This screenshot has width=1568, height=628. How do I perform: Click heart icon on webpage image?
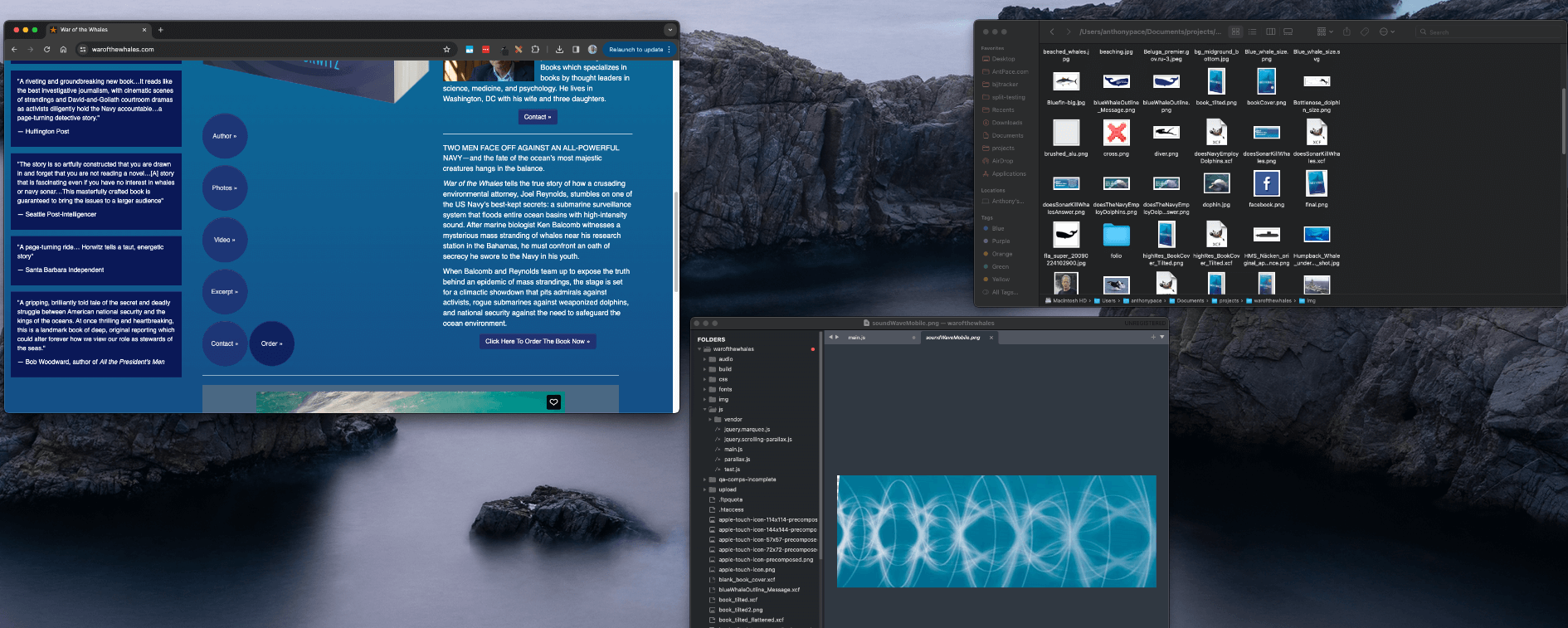point(553,402)
